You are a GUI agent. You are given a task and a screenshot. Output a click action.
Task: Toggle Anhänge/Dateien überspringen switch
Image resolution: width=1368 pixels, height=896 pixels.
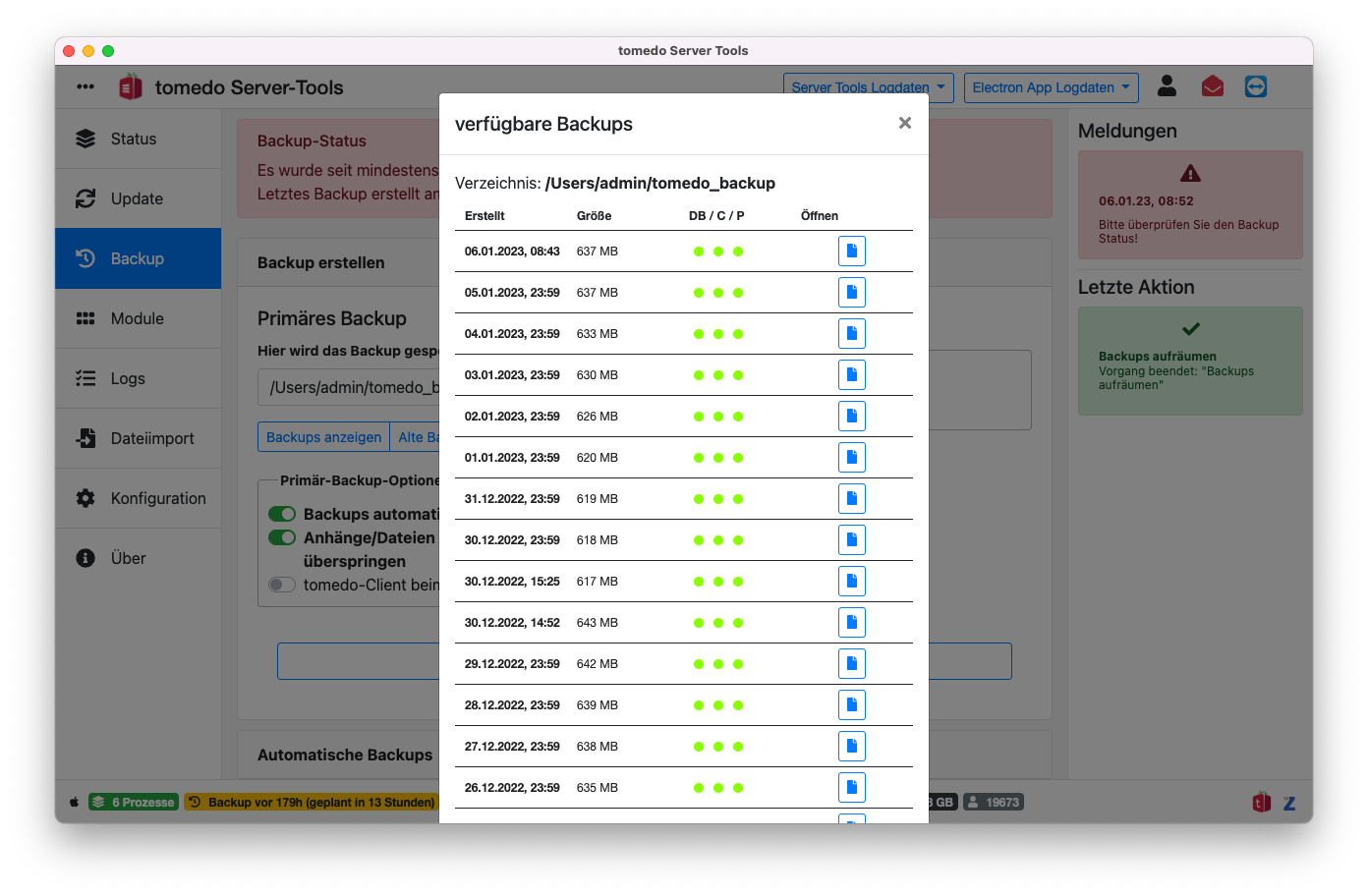[282, 537]
